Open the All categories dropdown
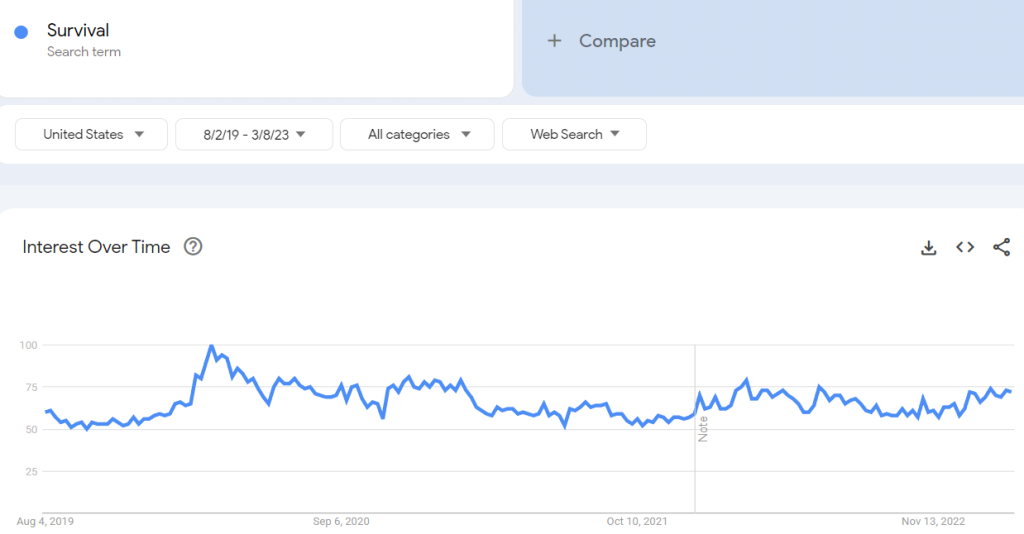 point(417,134)
